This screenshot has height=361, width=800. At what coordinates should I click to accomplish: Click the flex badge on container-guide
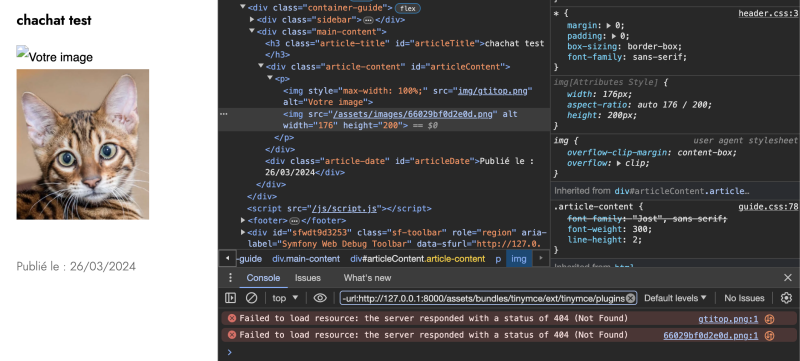coord(407,8)
